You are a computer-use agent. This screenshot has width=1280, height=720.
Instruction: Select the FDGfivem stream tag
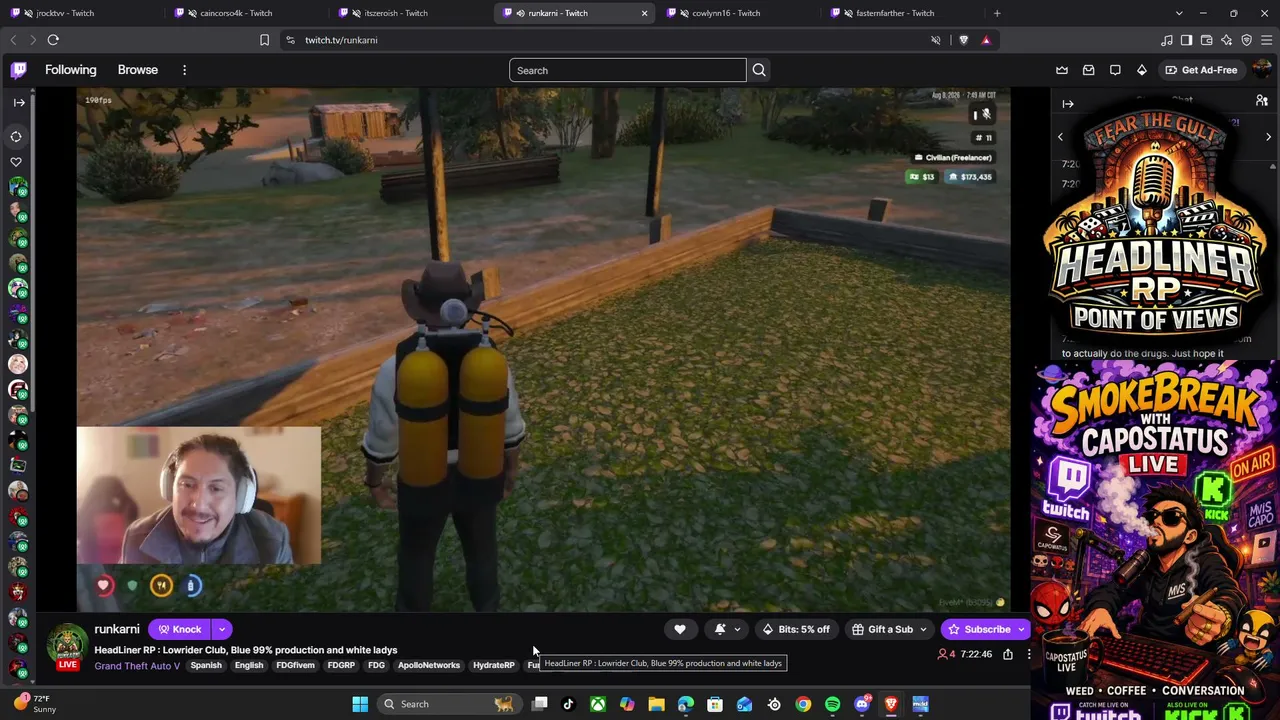coord(295,666)
